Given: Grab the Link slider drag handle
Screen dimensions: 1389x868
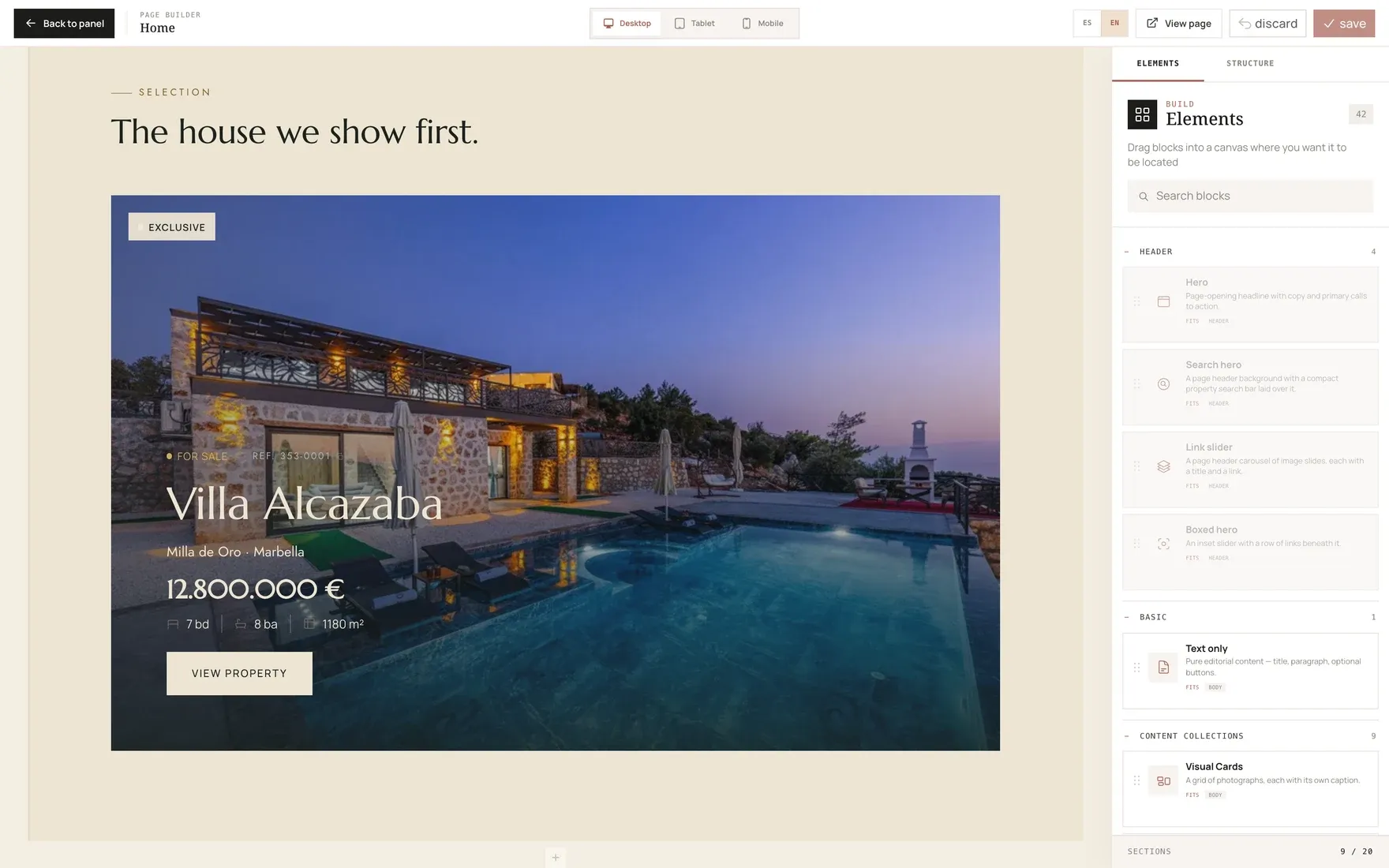Looking at the screenshot, I should click(x=1136, y=466).
